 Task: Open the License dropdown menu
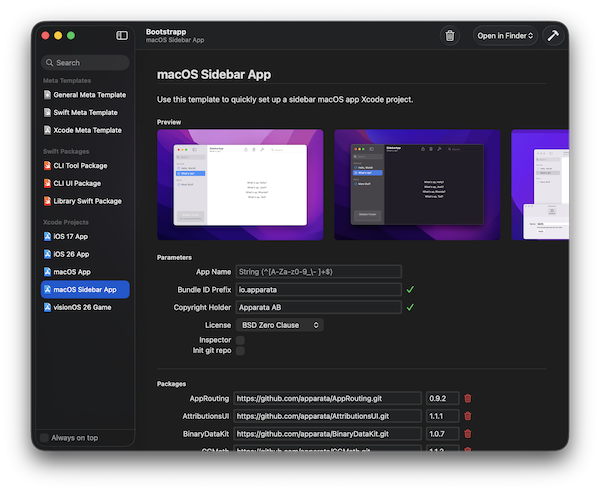tap(279, 325)
